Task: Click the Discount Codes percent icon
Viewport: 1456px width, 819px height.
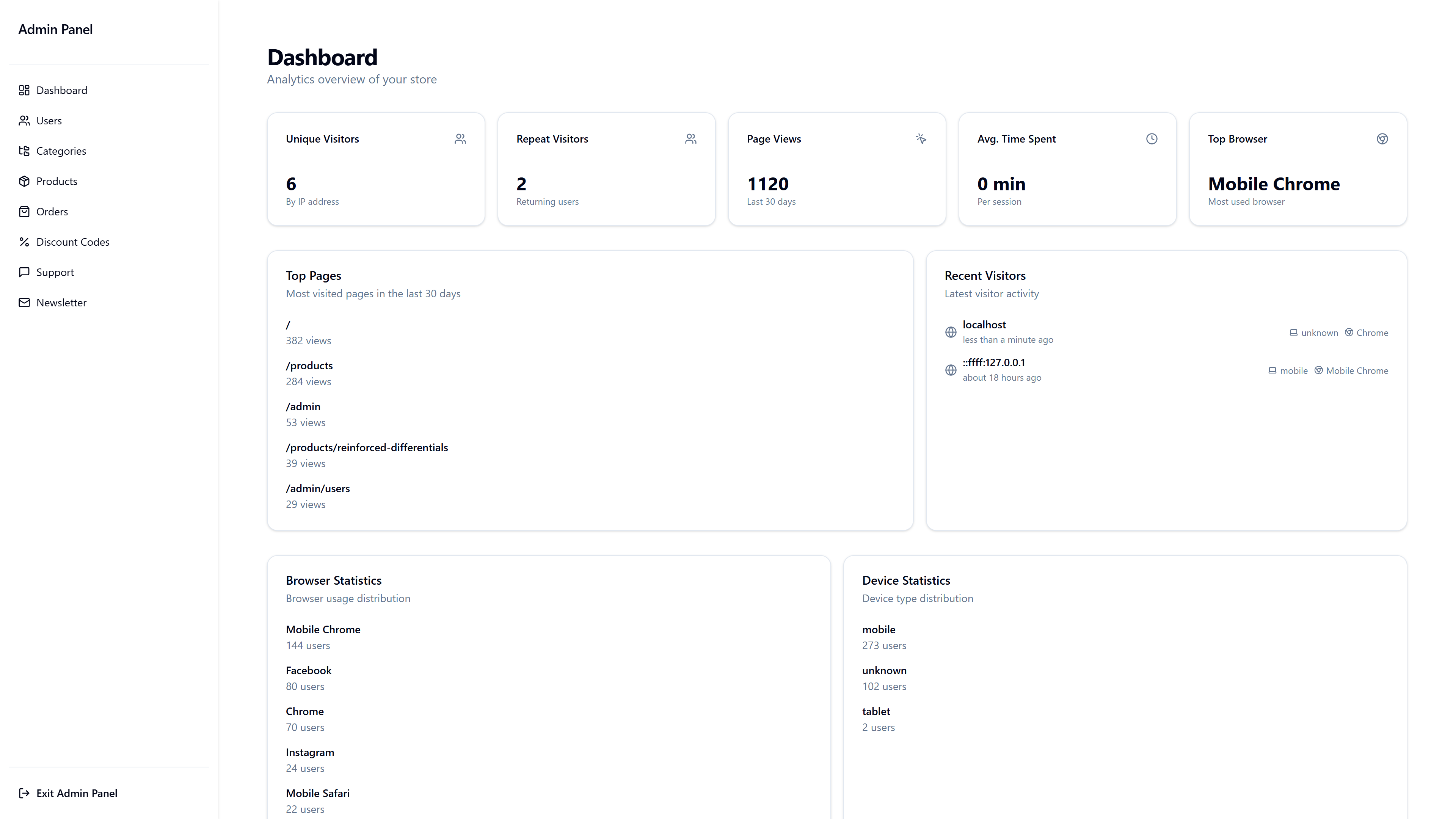Action: click(24, 242)
